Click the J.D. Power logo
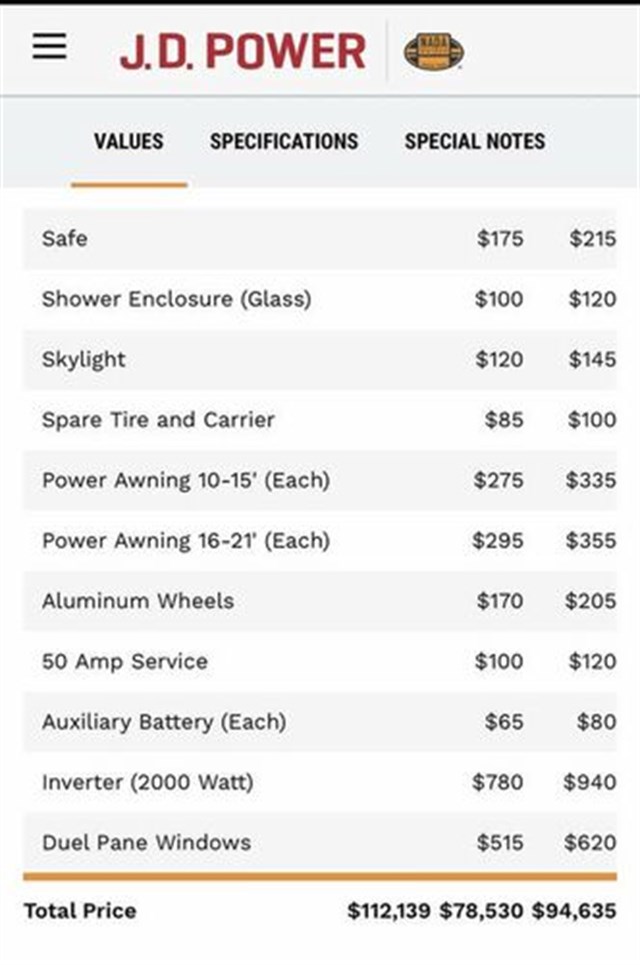640x965 pixels. [x=243, y=51]
